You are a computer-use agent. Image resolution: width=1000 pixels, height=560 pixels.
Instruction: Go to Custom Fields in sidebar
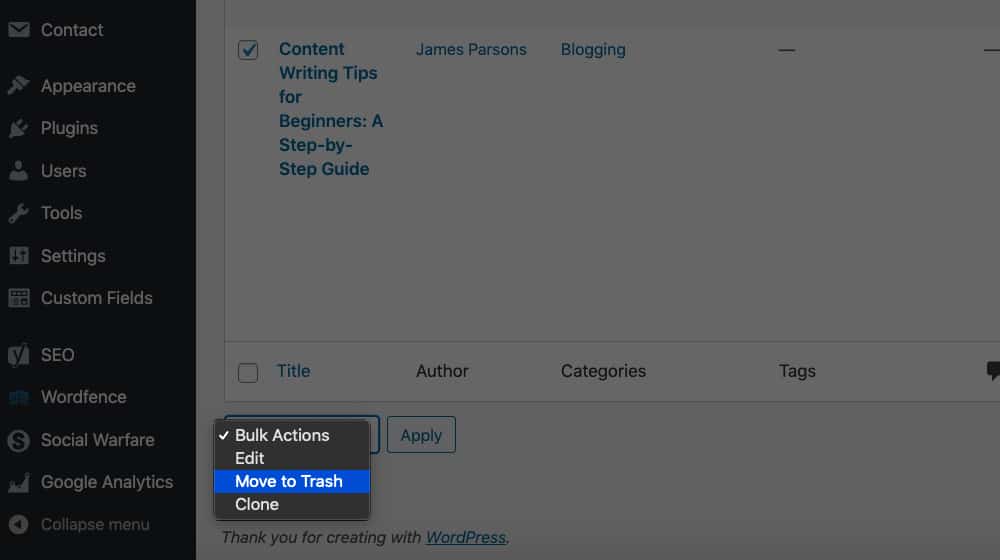(x=96, y=298)
